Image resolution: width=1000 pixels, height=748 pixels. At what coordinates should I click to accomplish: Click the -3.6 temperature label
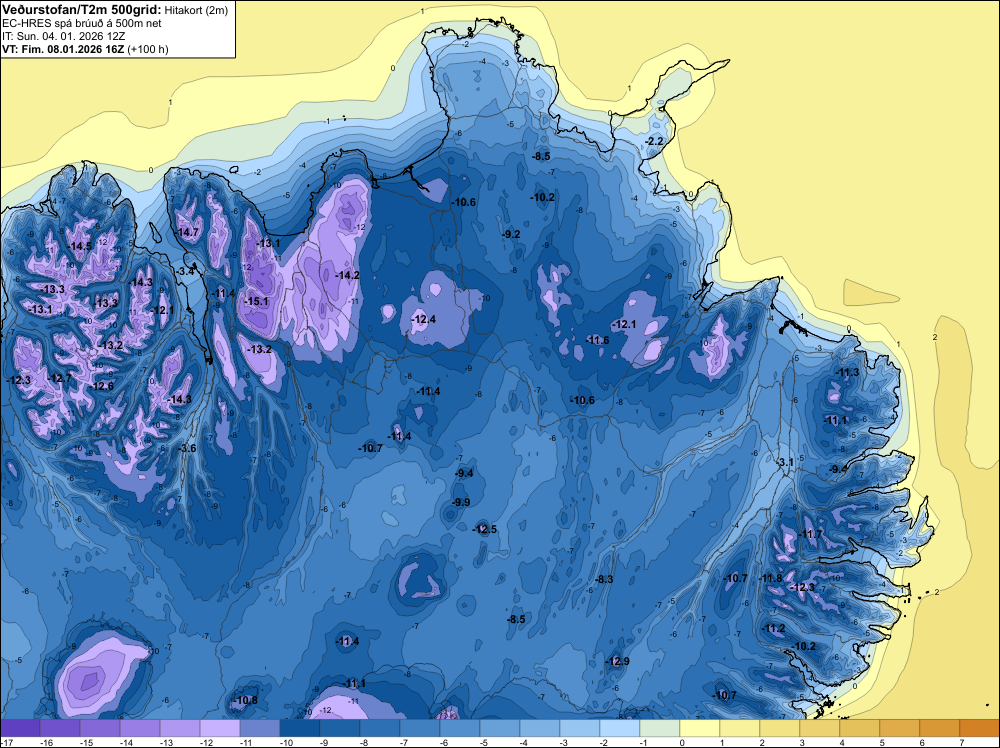188,448
